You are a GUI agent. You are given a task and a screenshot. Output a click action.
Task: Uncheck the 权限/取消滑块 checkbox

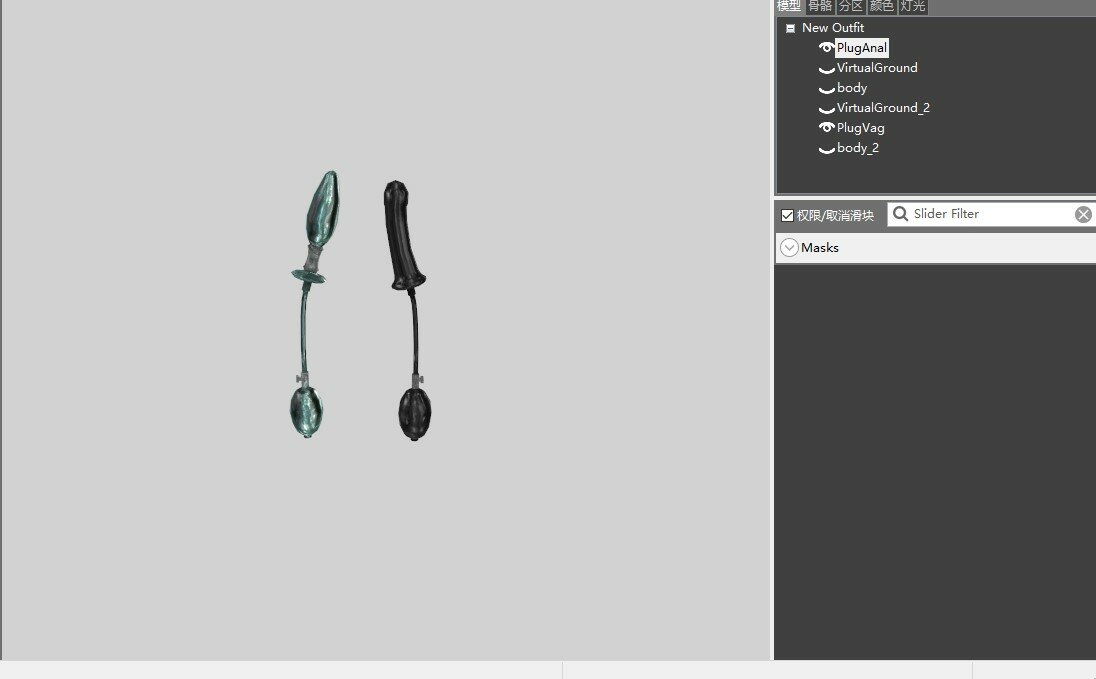point(787,215)
